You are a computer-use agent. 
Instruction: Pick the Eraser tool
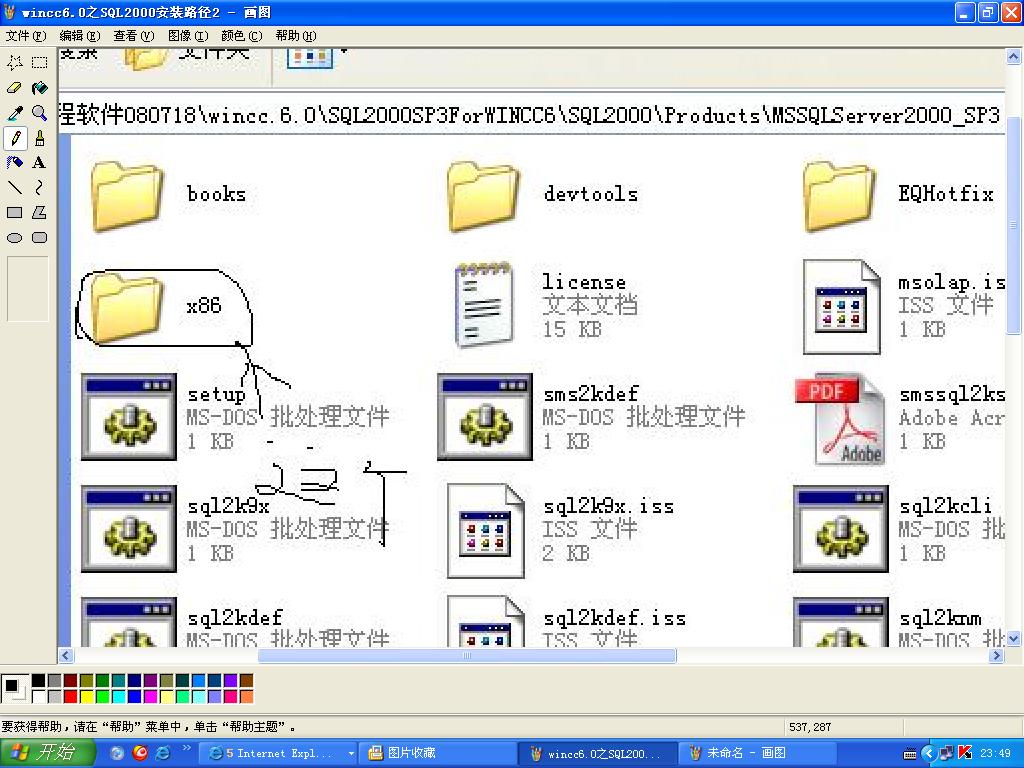pos(15,88)
